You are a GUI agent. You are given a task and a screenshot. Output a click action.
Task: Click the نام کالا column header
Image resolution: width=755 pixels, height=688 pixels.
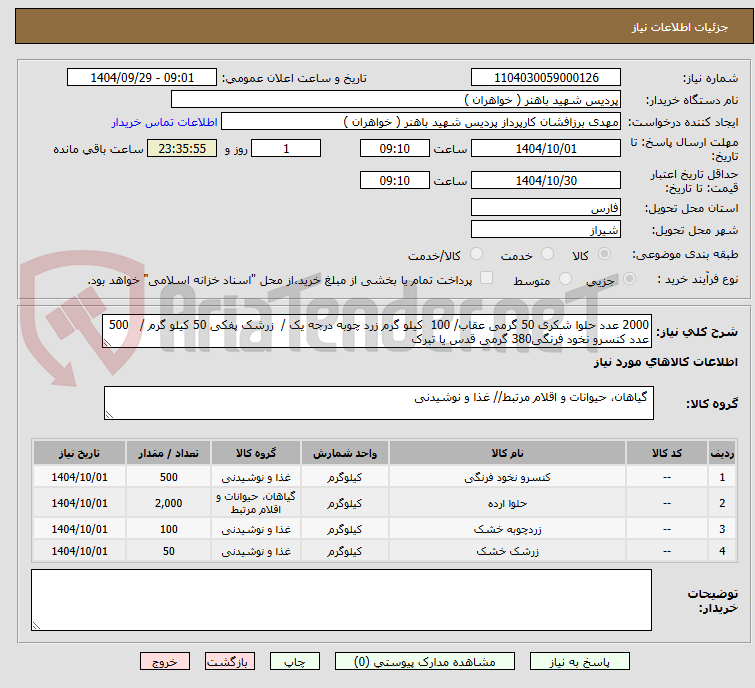tap(508, 453)
